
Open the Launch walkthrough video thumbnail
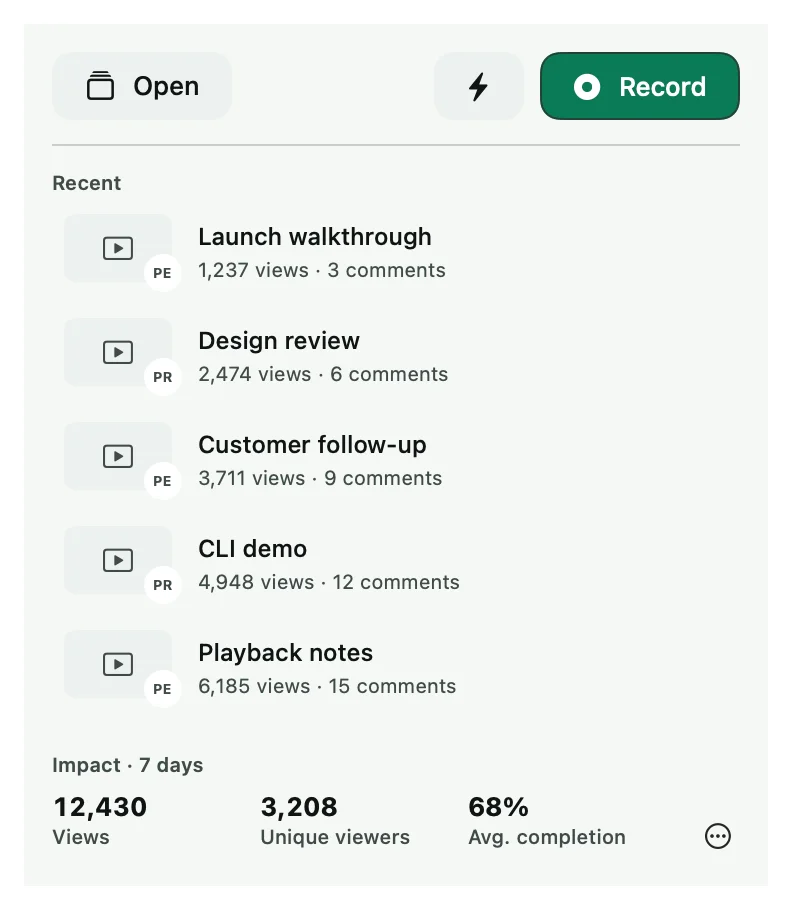tap(118, 248)
